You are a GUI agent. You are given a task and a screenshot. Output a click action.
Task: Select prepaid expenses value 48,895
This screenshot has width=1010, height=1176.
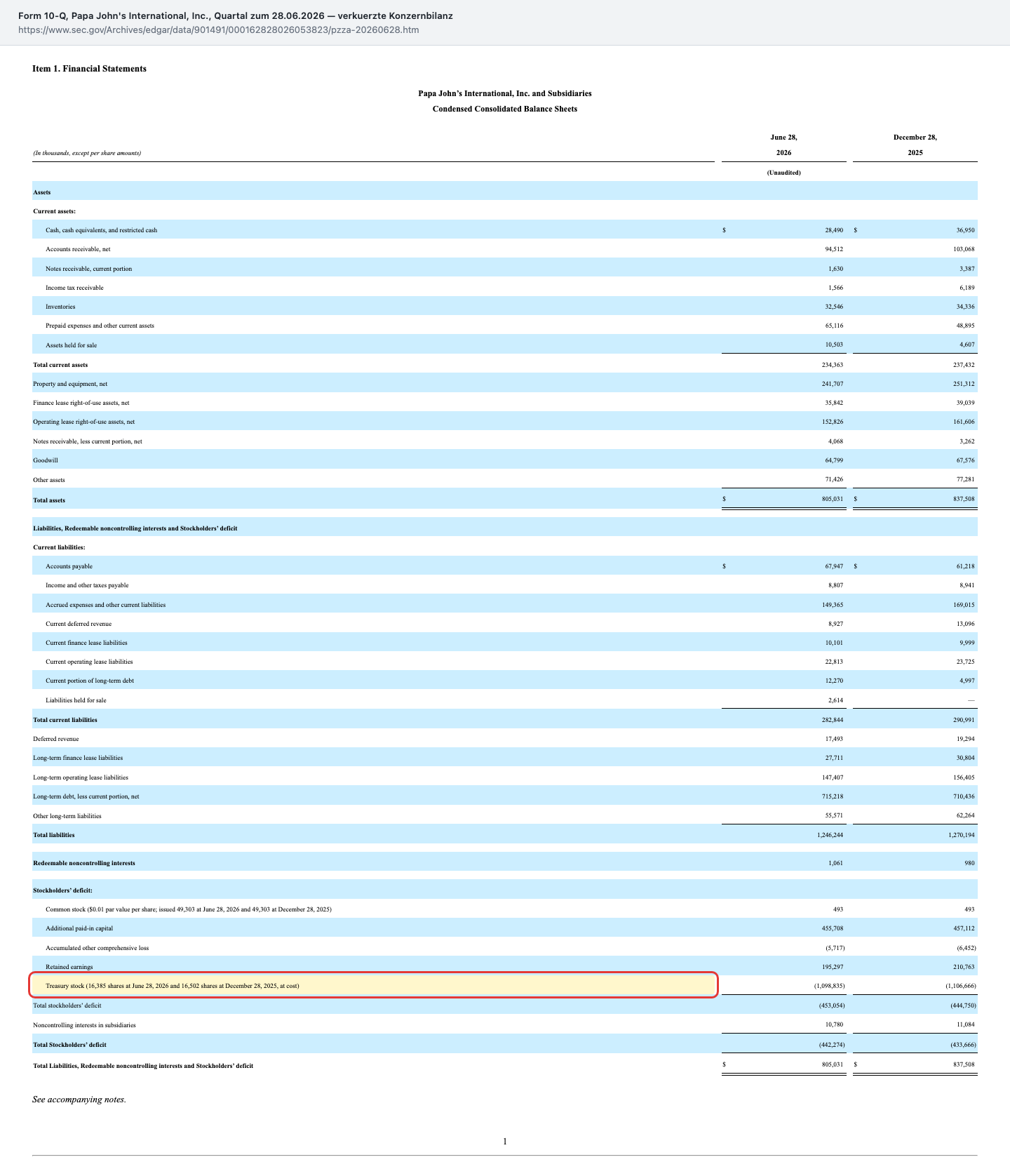click(965, 326)
